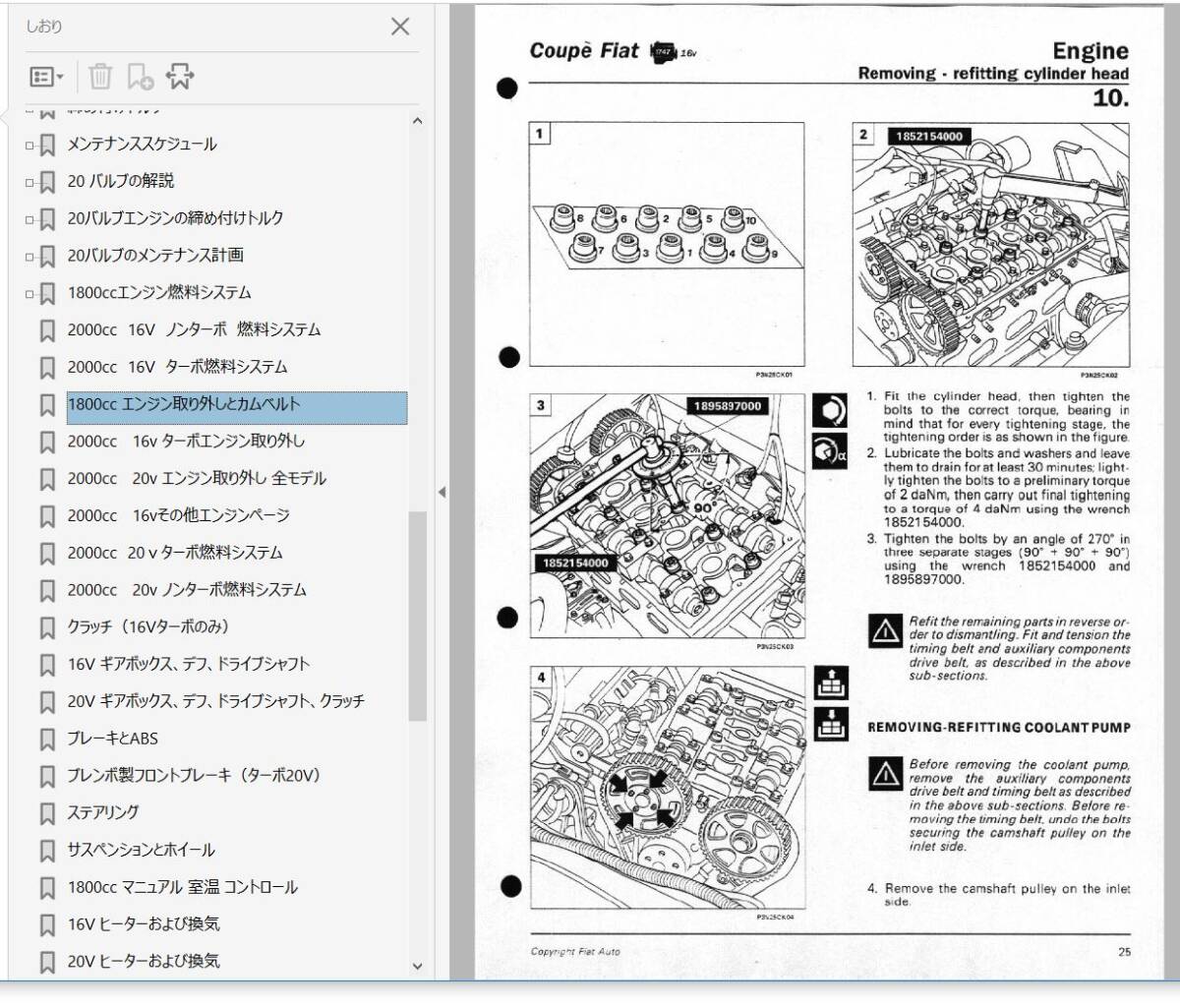Open bookmark クラッチ（16Vターボのみ）
Viewport: 1180px width, 1008px height.
(147, 626)
